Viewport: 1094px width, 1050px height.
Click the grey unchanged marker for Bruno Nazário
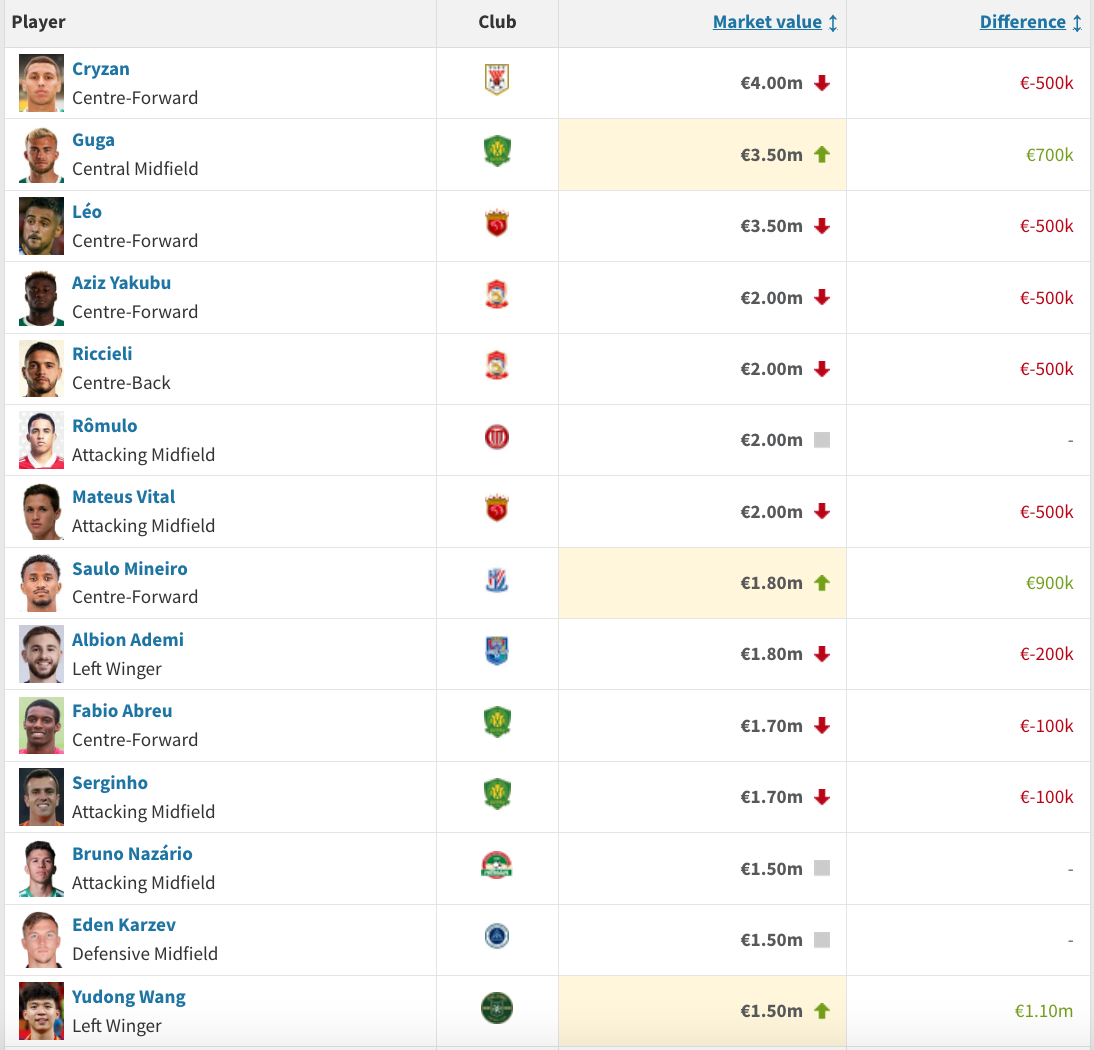pos(822,868)
